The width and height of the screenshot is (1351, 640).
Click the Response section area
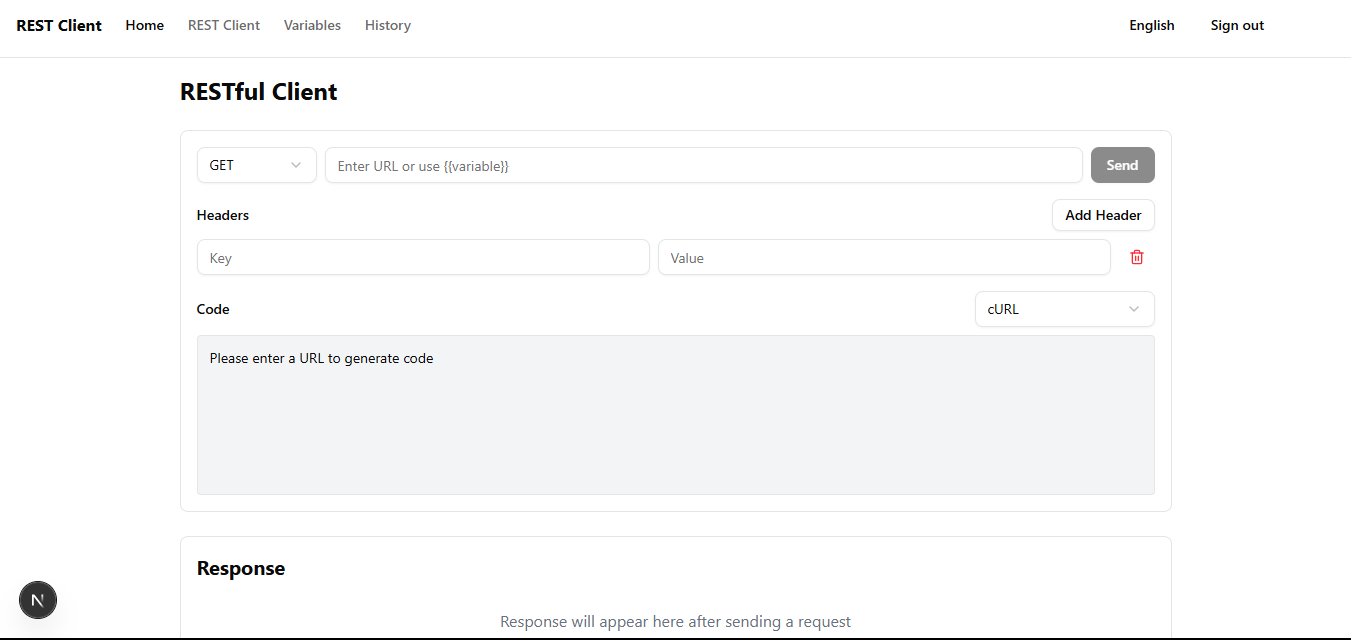675,590
